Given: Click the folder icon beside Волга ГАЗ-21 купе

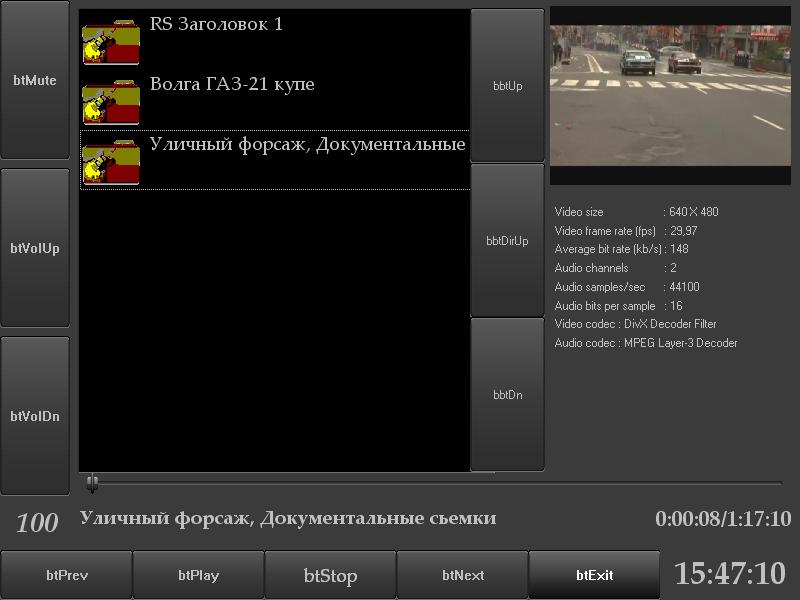Looking at the screenshot, I should 111,101.
